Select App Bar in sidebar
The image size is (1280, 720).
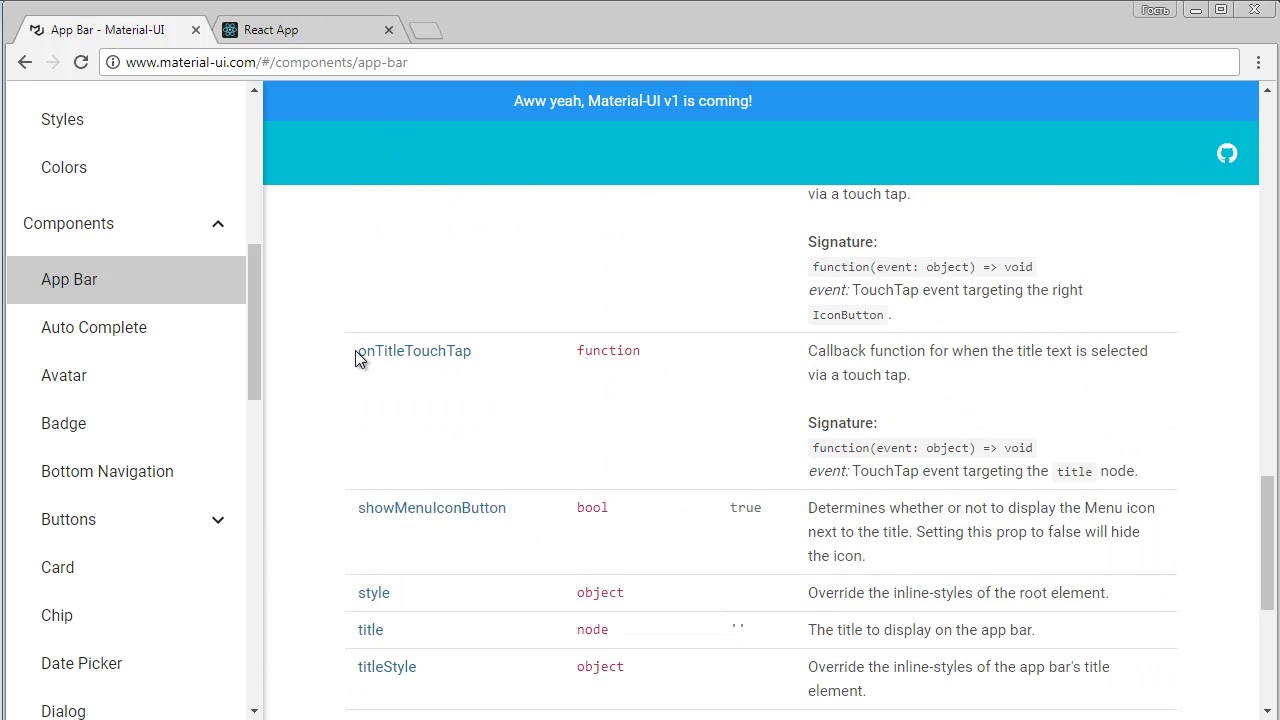point(126,279)
